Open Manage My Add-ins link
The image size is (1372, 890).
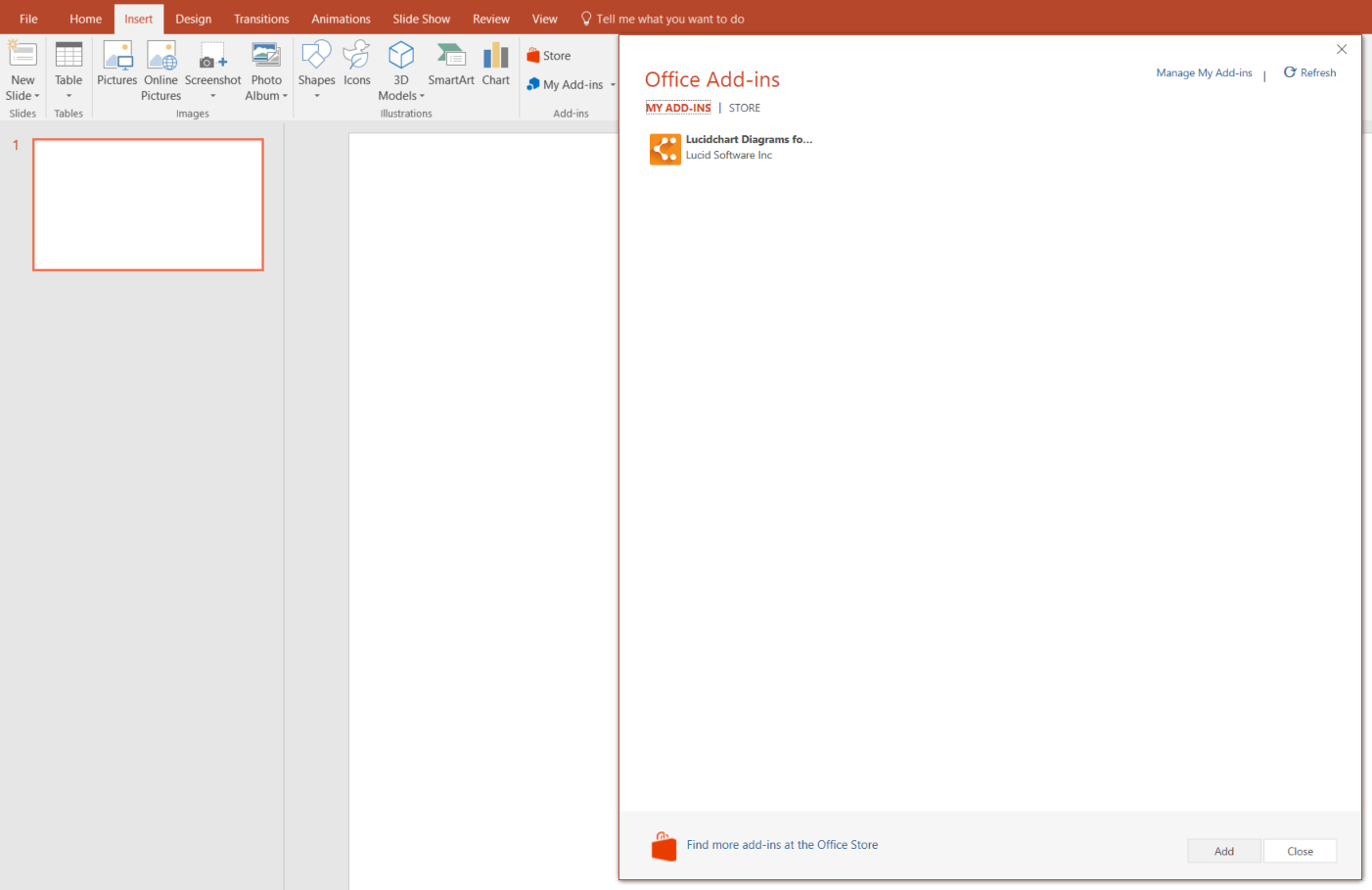pyautogui.click(x=1205, y=72)
